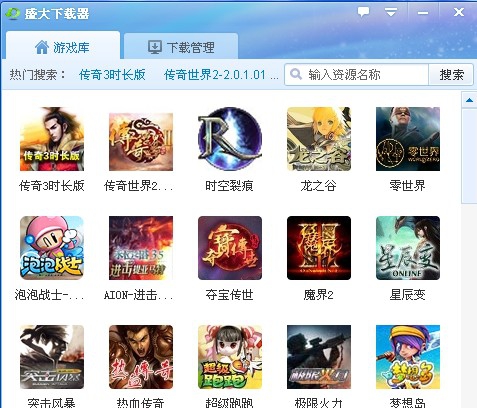Open the 零世界 game icon
The width and height of the screenshot is (477, 408).
[x=408, y=139]
